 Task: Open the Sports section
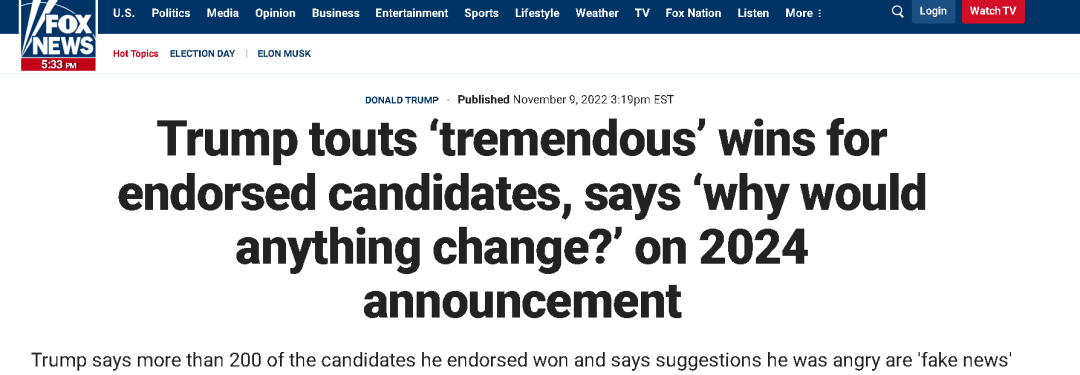pos(481,13)
